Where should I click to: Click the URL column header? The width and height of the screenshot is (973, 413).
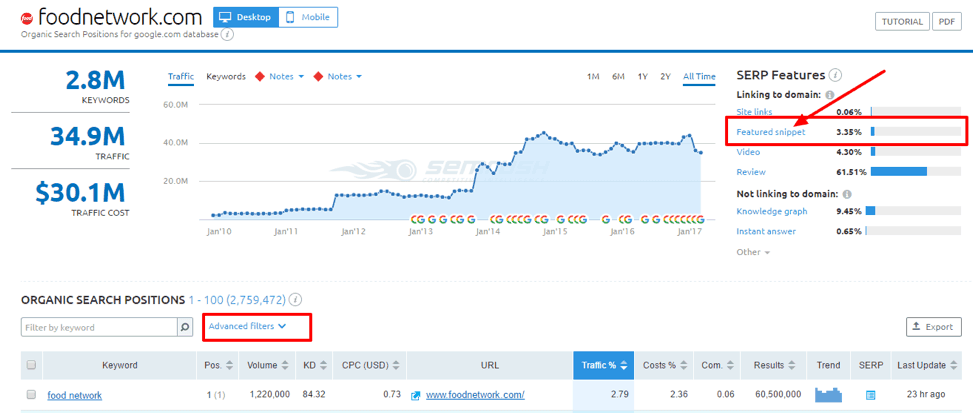[490, 365]
